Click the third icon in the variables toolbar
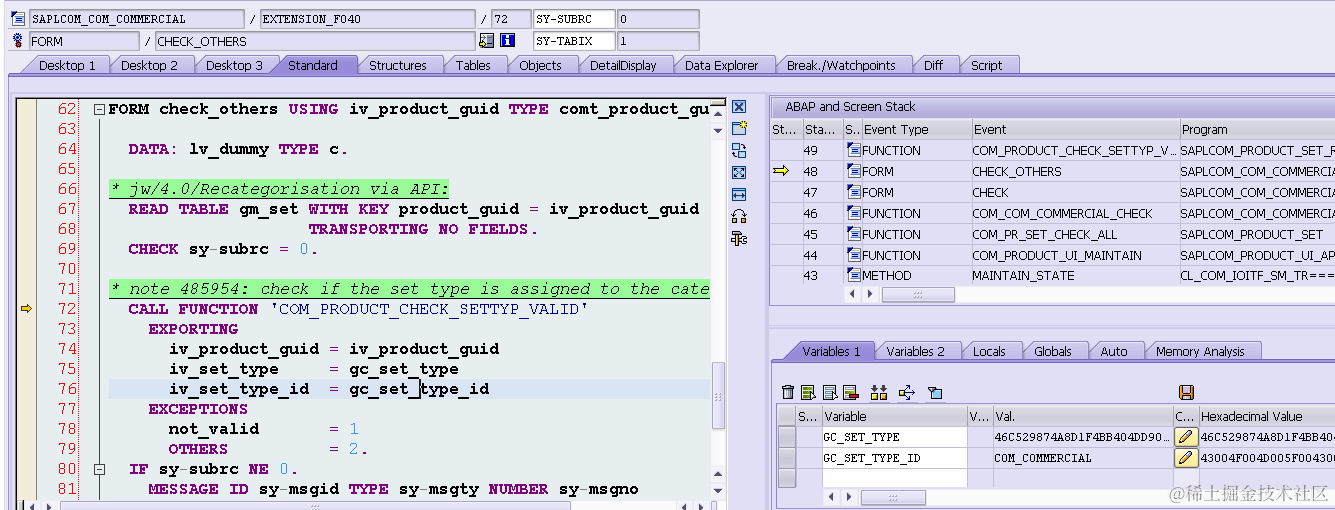The width and height of the screenshot is (1335, 510). click(830, 392)
